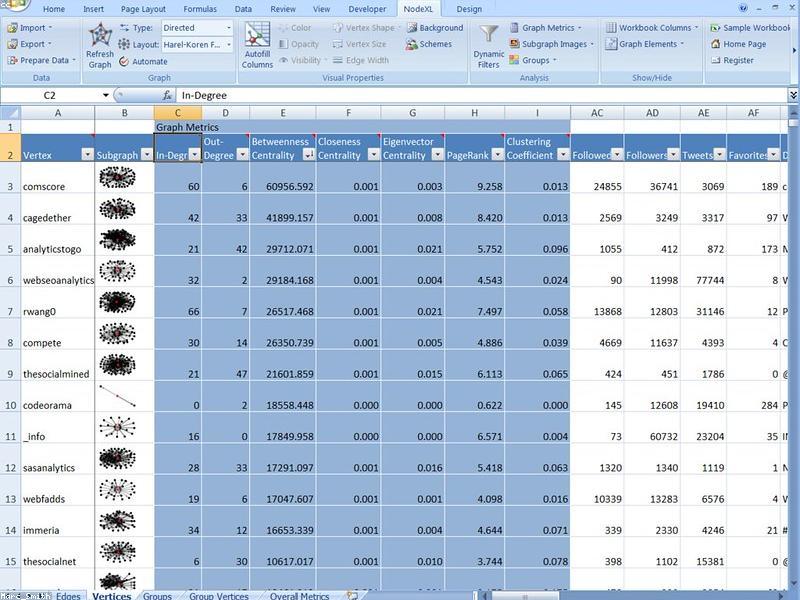Open Clustering Coefficient filter dropdown
The image size is (800, 600).
tap(563, 155)
